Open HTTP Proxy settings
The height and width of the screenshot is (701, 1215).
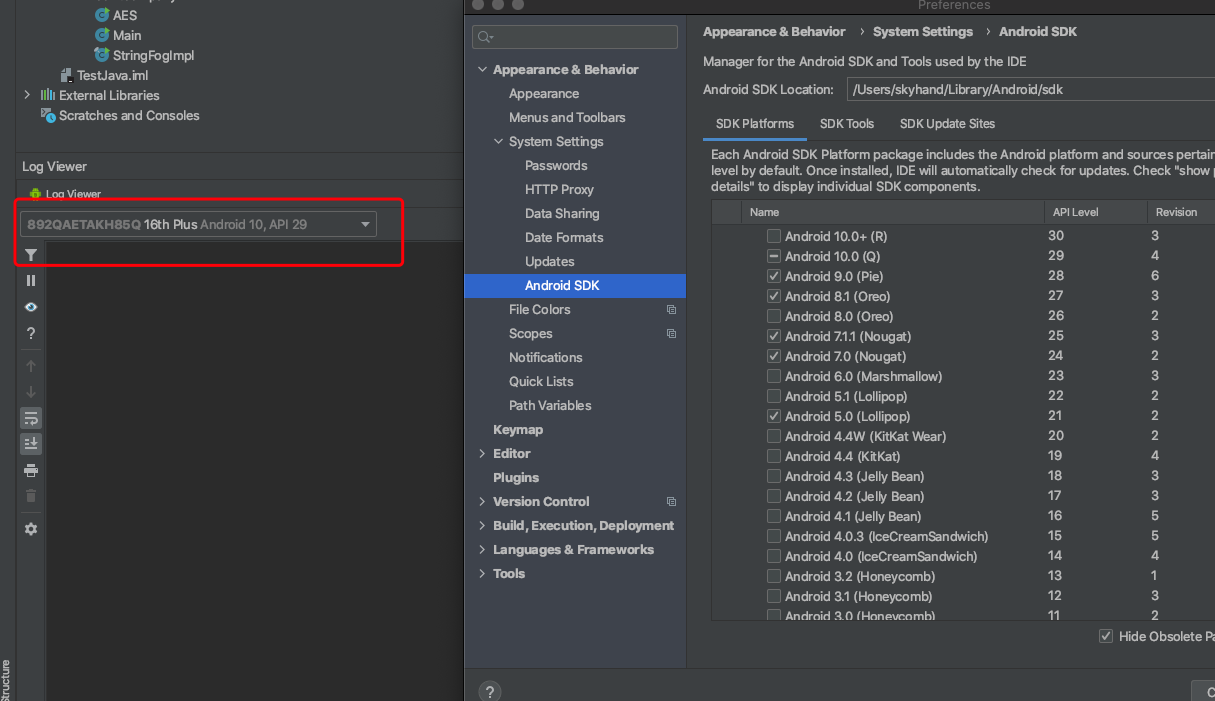click(x=559, y=189)
